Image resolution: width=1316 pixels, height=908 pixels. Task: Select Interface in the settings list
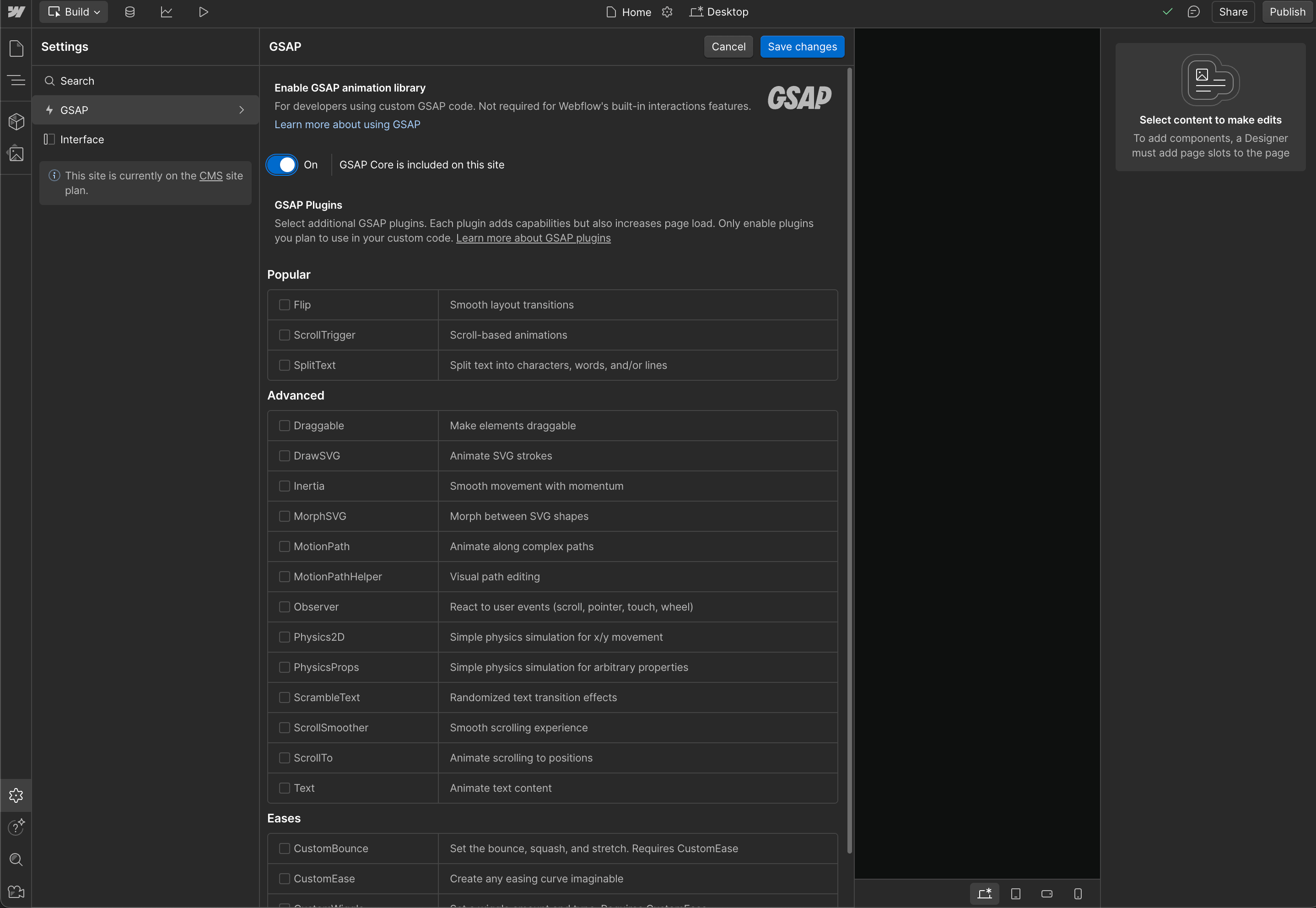pos(146,140)
